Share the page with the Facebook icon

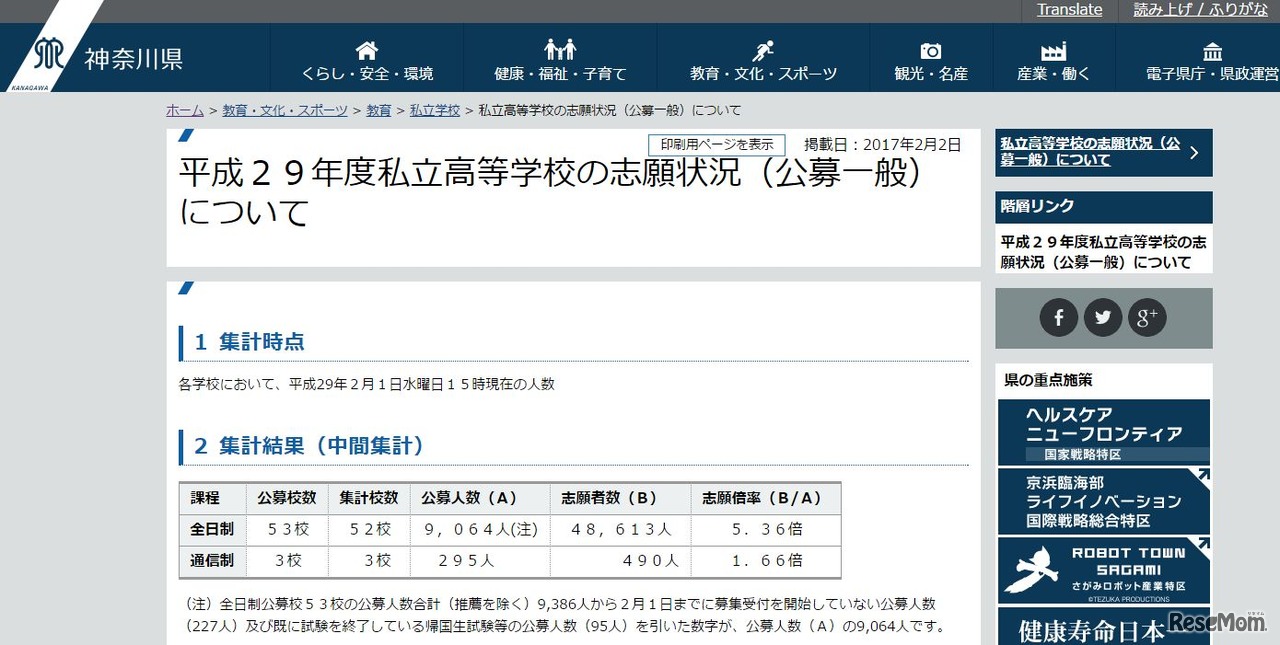(x=1058, y=317)
